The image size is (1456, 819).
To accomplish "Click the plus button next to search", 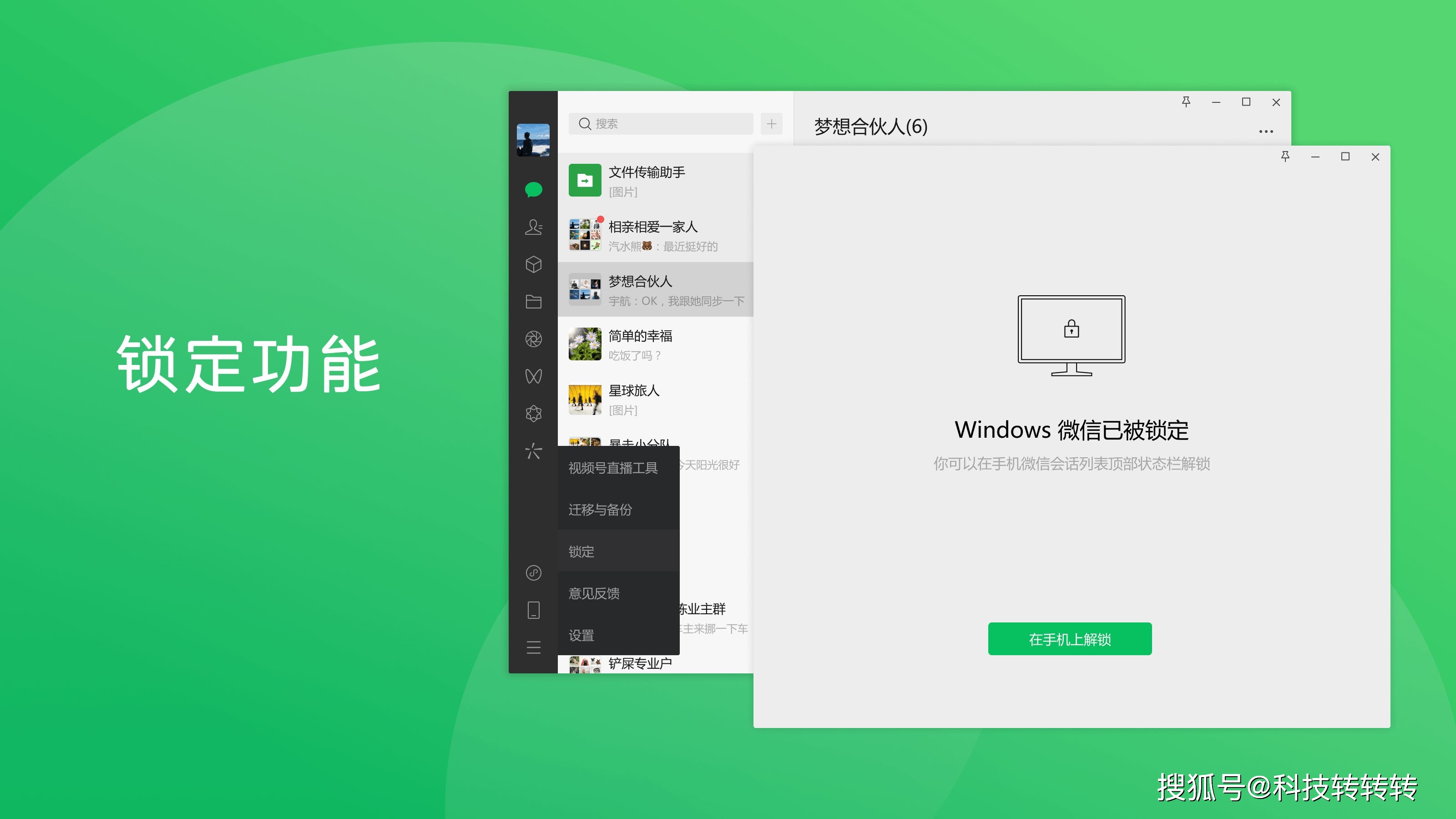I will (x=771, y=124).
